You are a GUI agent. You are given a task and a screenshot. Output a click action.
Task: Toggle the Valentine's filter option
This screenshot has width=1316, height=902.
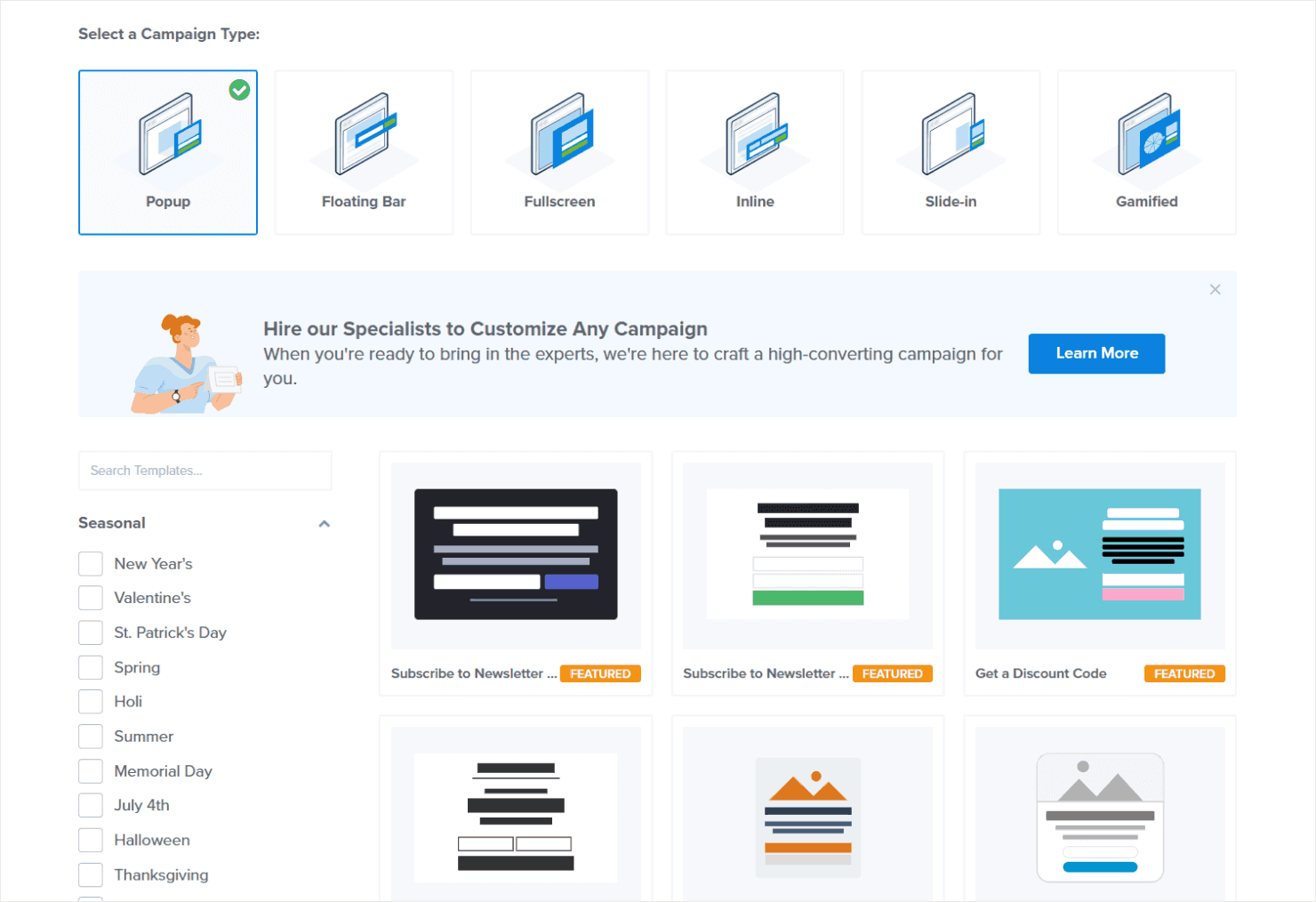(90, 597)
